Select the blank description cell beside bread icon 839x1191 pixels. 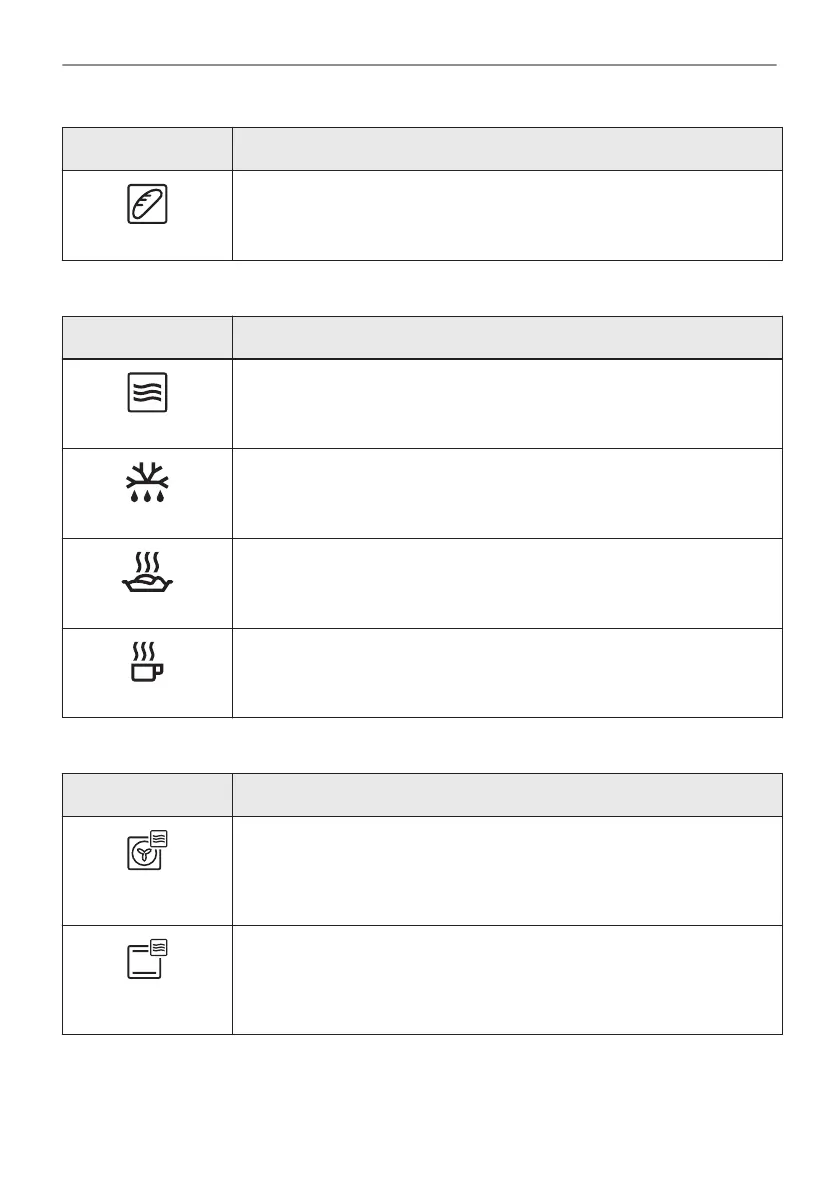point(507,215)
